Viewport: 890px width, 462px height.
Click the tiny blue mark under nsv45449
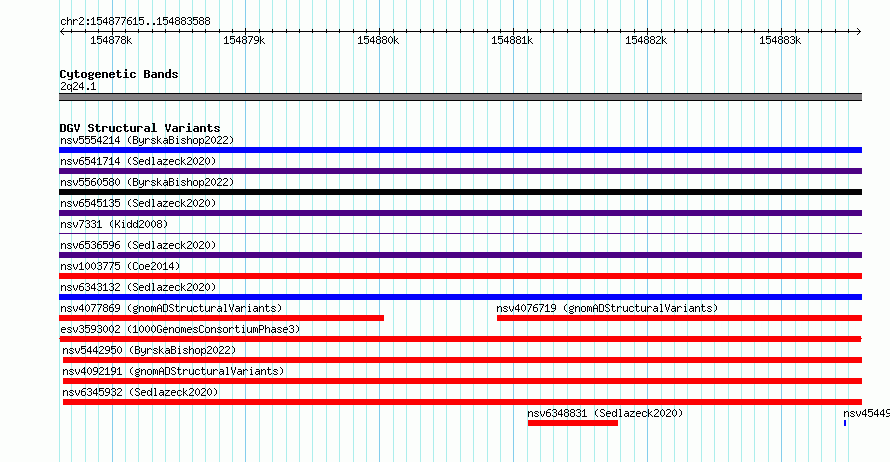845,423
